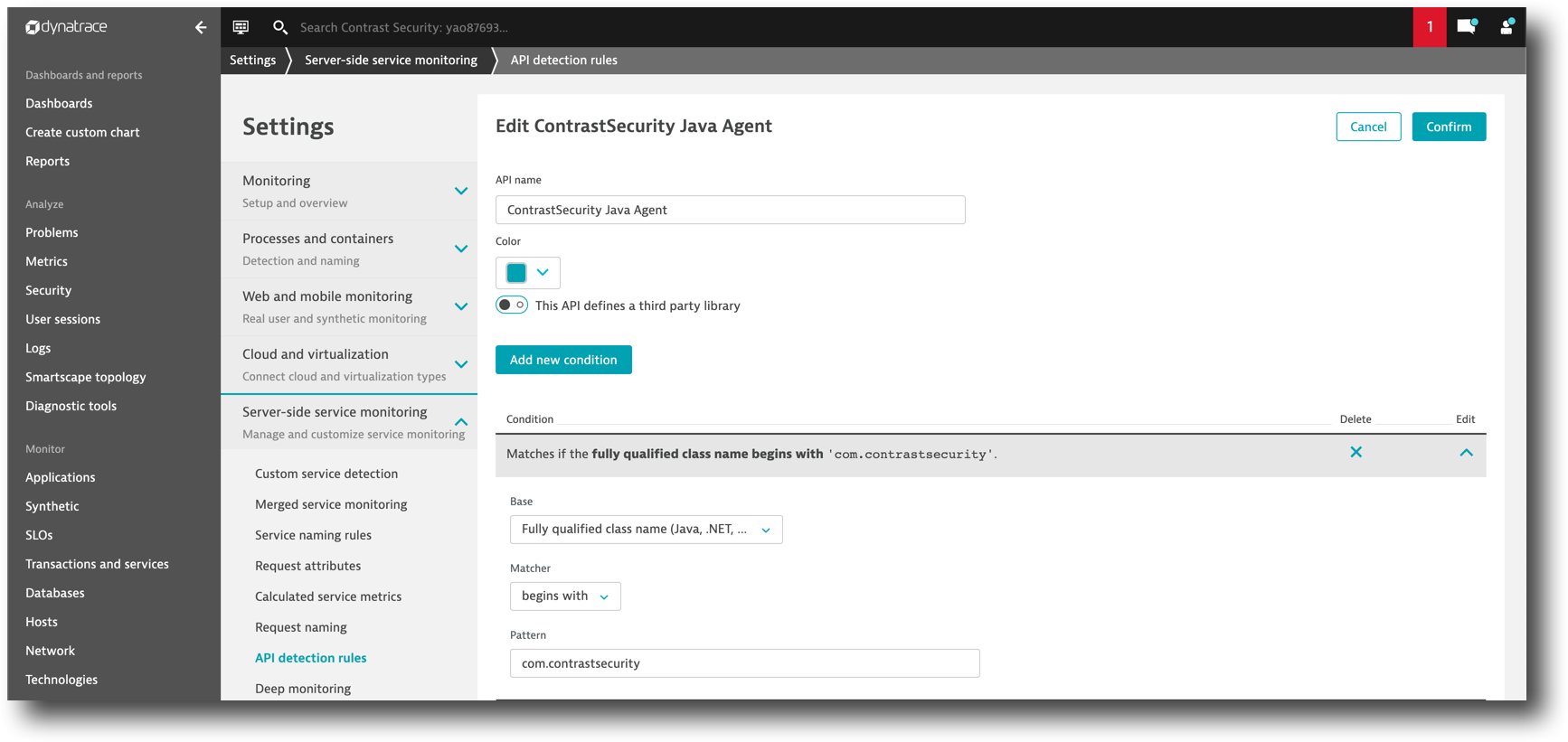Select Service naming rules

pos(313,535)
